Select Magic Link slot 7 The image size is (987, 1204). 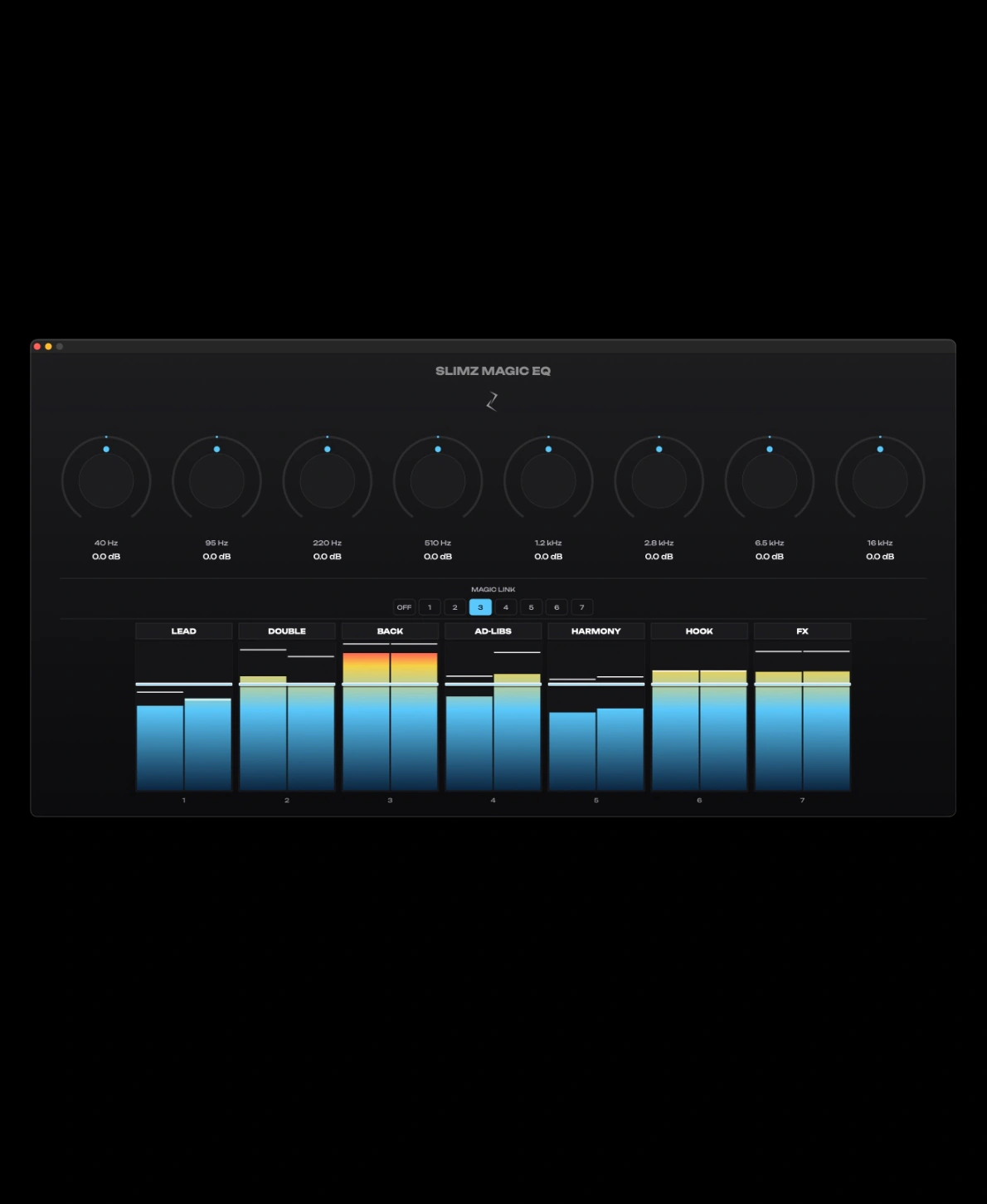click(582, 607)
